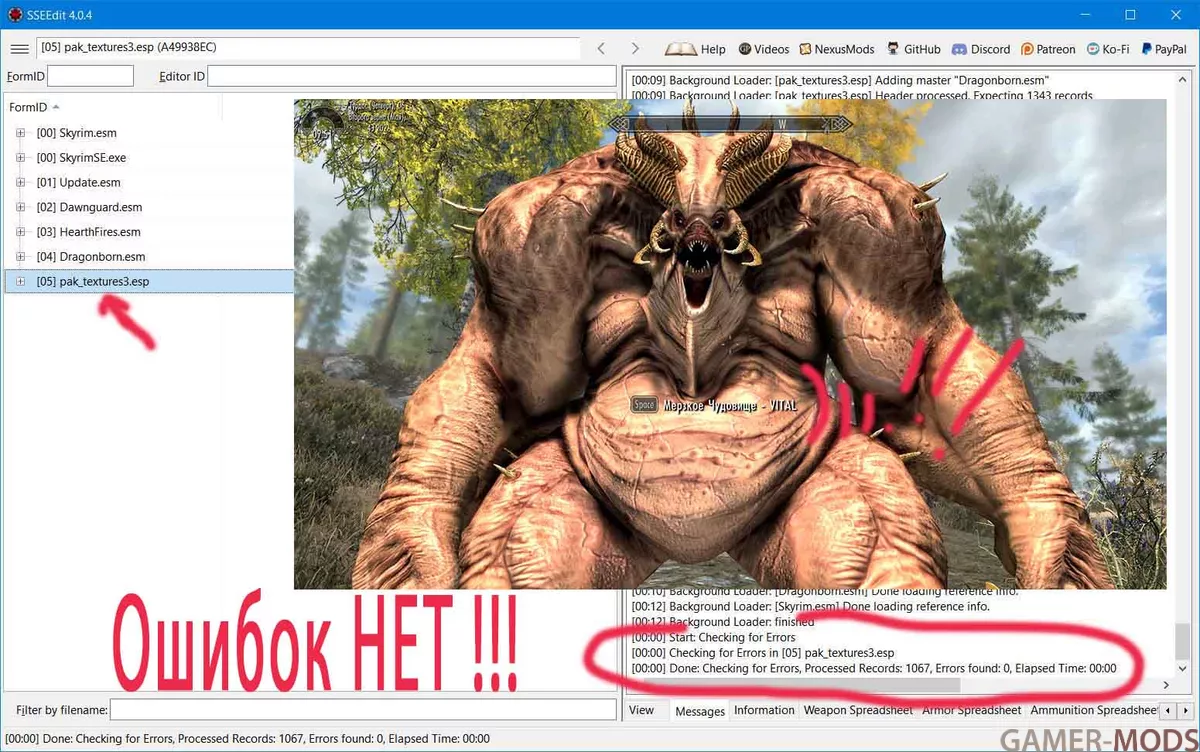Screen dimensions: 1200x752
Task: Switch to the View tab
Action: (642, 710)
